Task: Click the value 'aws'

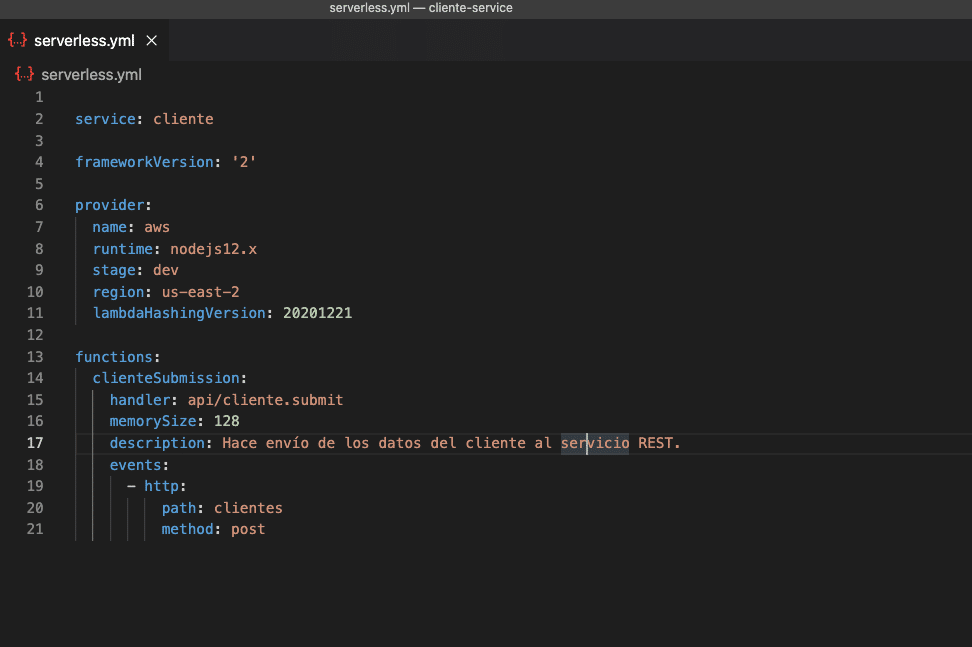Action: tap(157, 227)
